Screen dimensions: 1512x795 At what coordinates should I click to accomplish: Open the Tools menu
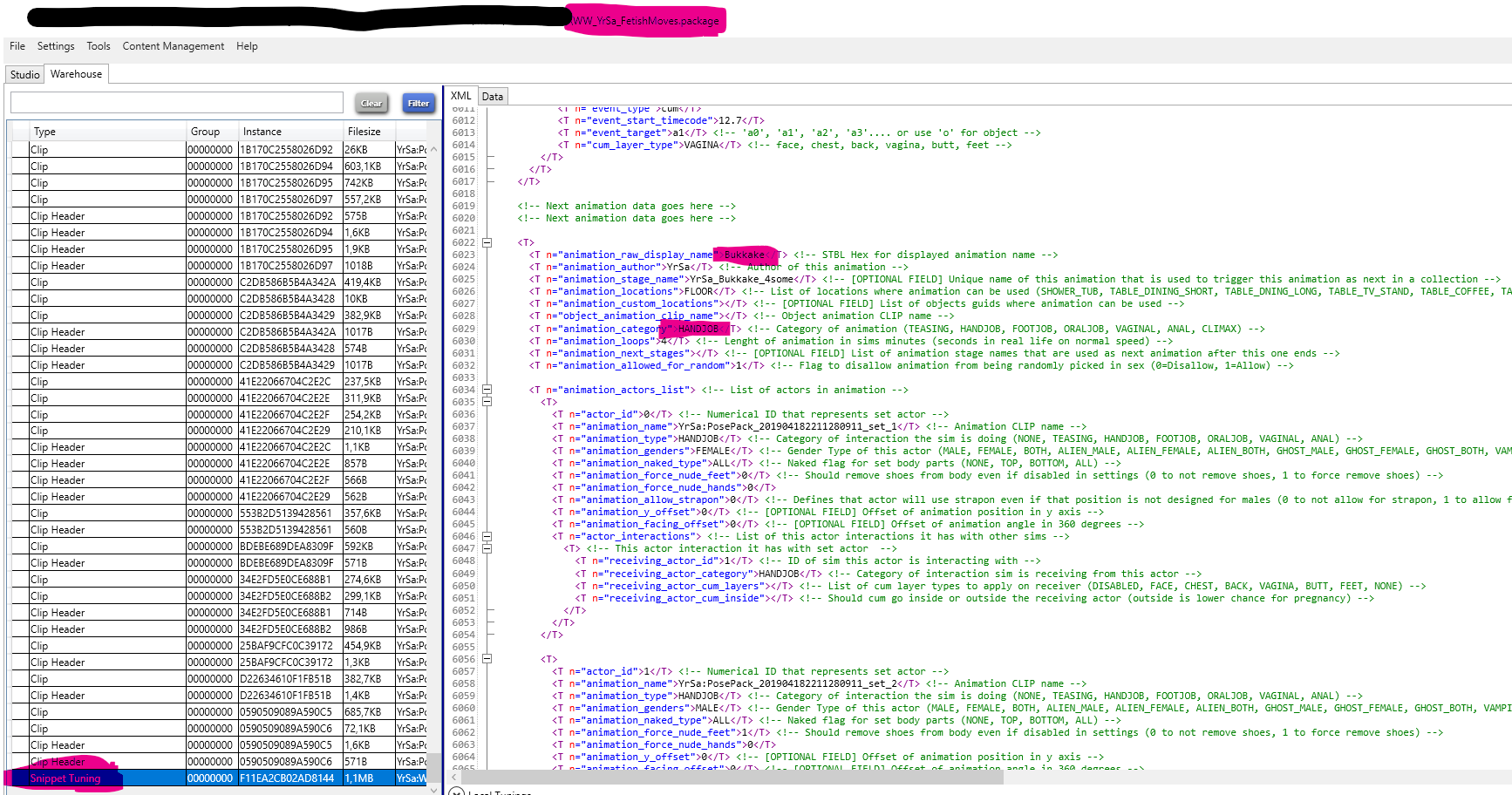[99, 46]
